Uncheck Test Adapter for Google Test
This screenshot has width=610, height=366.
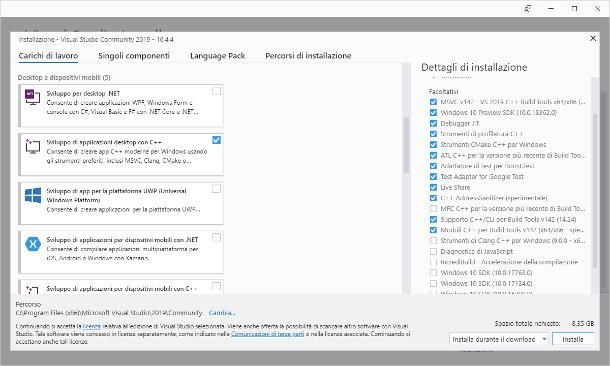tap(433, 177)
